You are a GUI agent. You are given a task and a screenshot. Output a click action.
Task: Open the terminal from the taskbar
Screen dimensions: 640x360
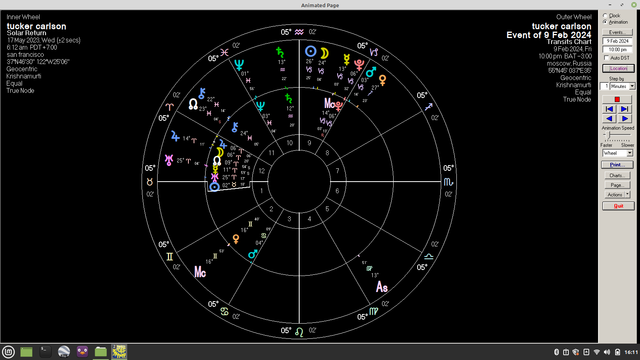pos(45,352)
